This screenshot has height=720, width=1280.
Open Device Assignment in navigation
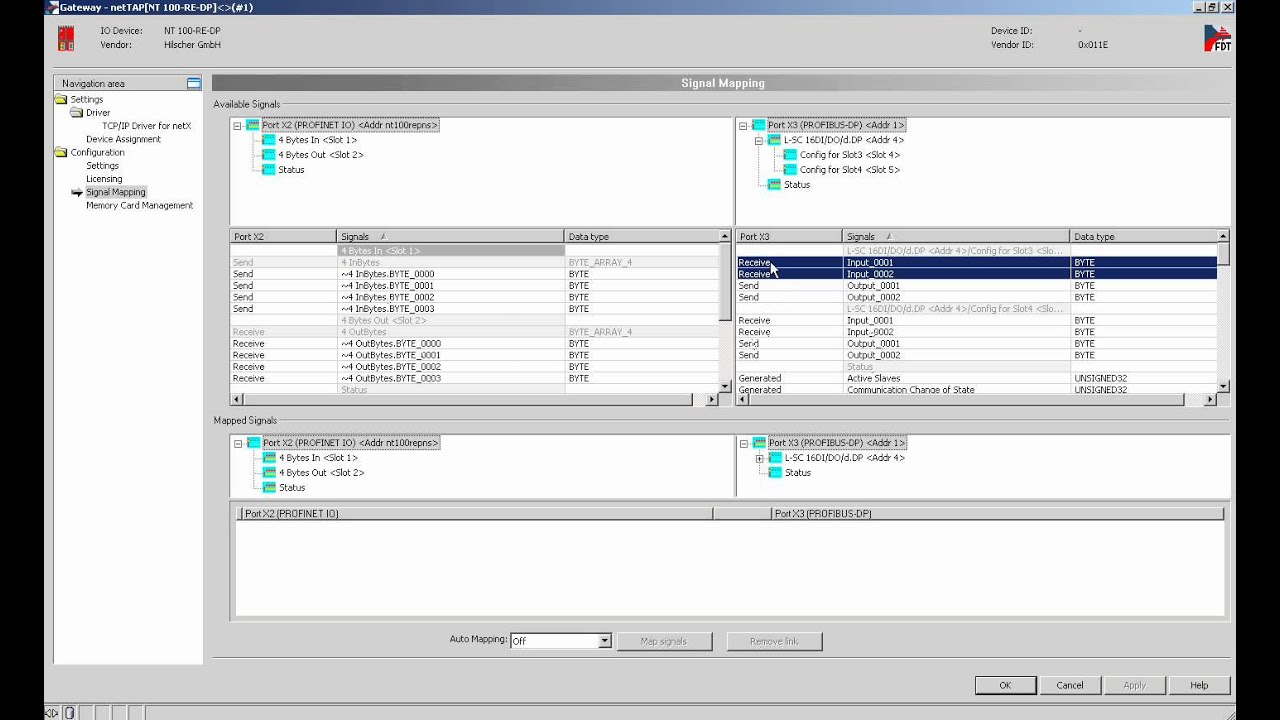[123, 139]
